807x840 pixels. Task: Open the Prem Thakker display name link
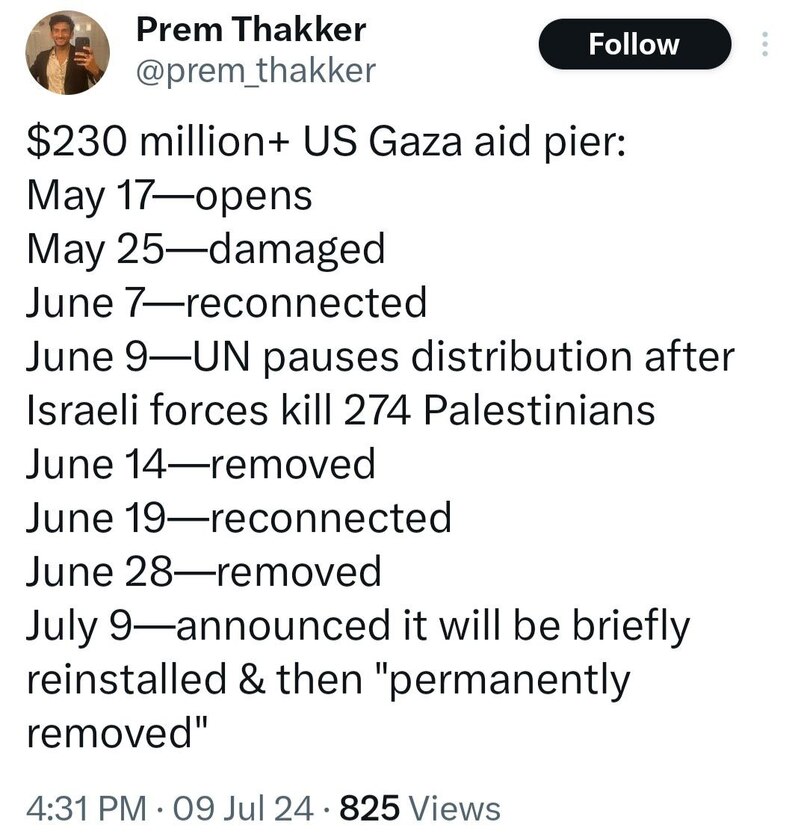[251, 29]
